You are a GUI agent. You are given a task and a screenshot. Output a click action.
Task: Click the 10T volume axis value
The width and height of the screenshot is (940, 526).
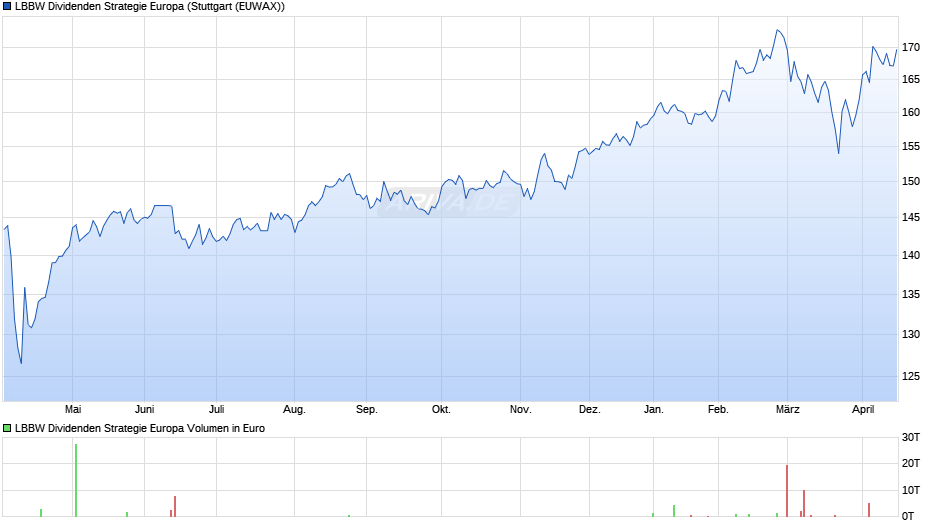point(911,490)
